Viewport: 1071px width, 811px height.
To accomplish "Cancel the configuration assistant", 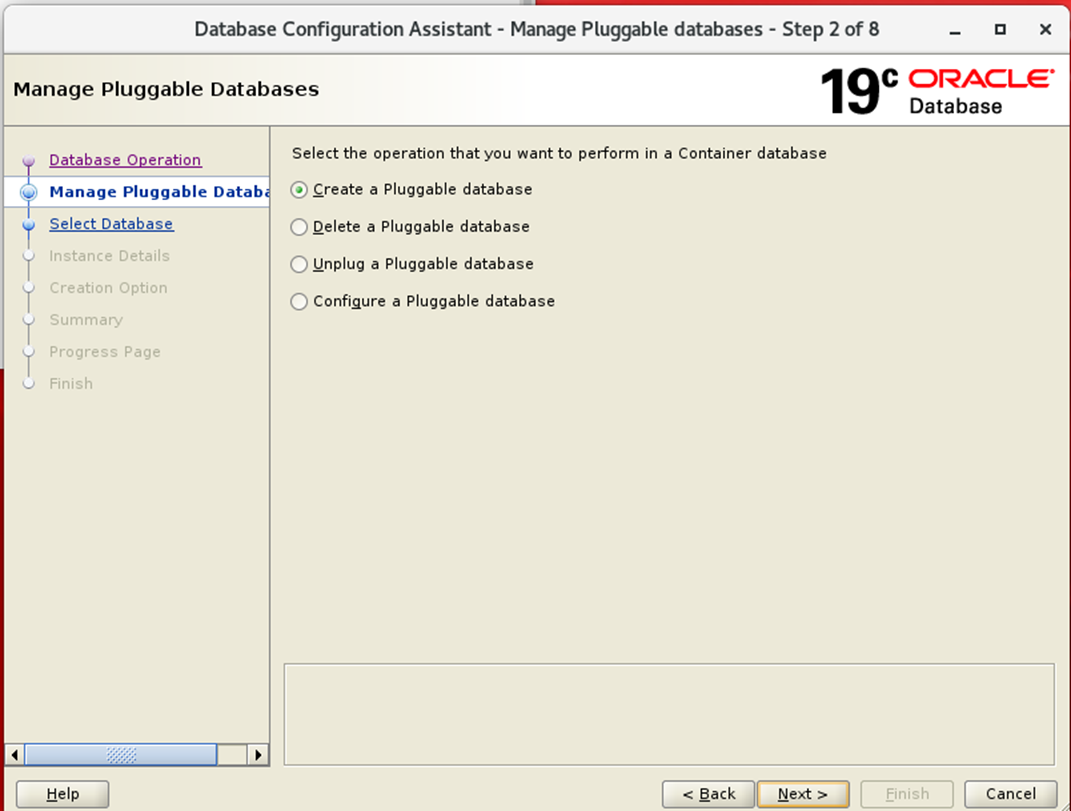I will coord(1011,794).
